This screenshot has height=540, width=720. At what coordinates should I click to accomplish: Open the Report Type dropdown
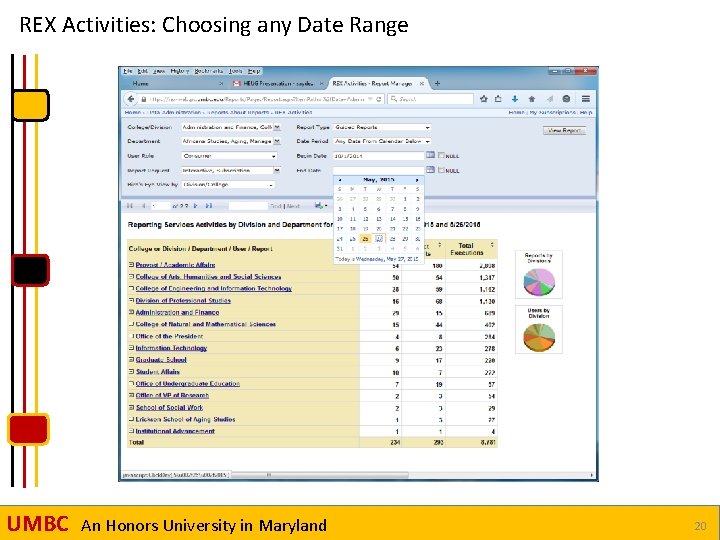click(428, 127)
